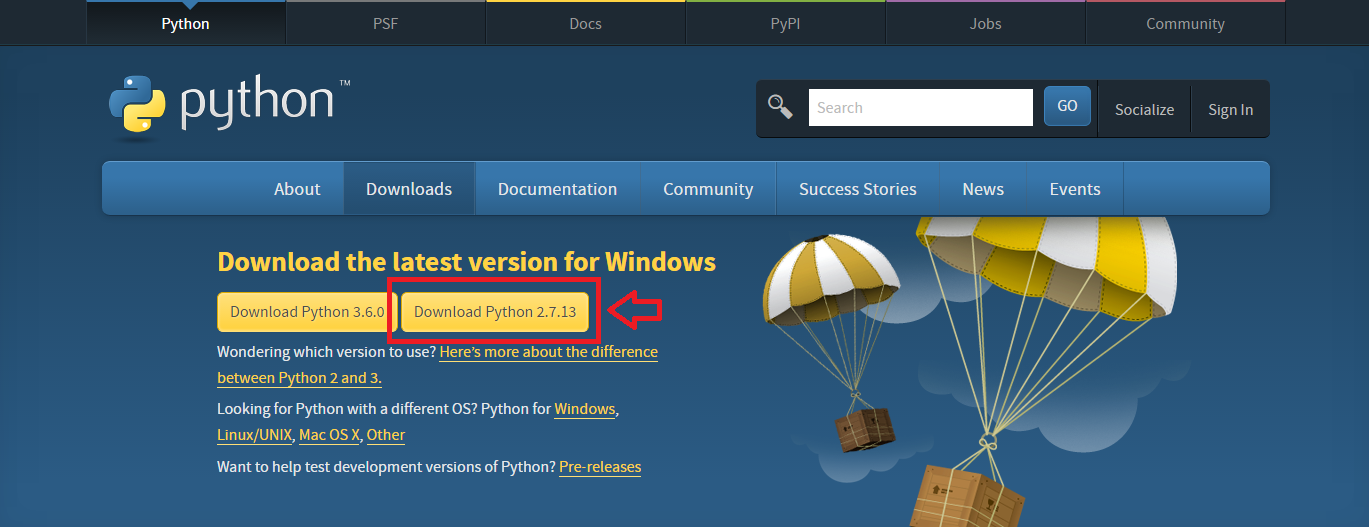Open the Success Stories menu item
This screenshot has height=527, width=1369.
click(x=858, y=189)
